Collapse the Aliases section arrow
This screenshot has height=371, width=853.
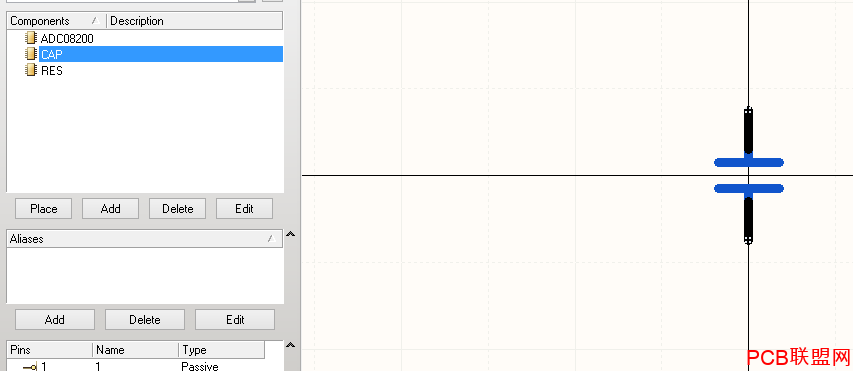[291, 234]
